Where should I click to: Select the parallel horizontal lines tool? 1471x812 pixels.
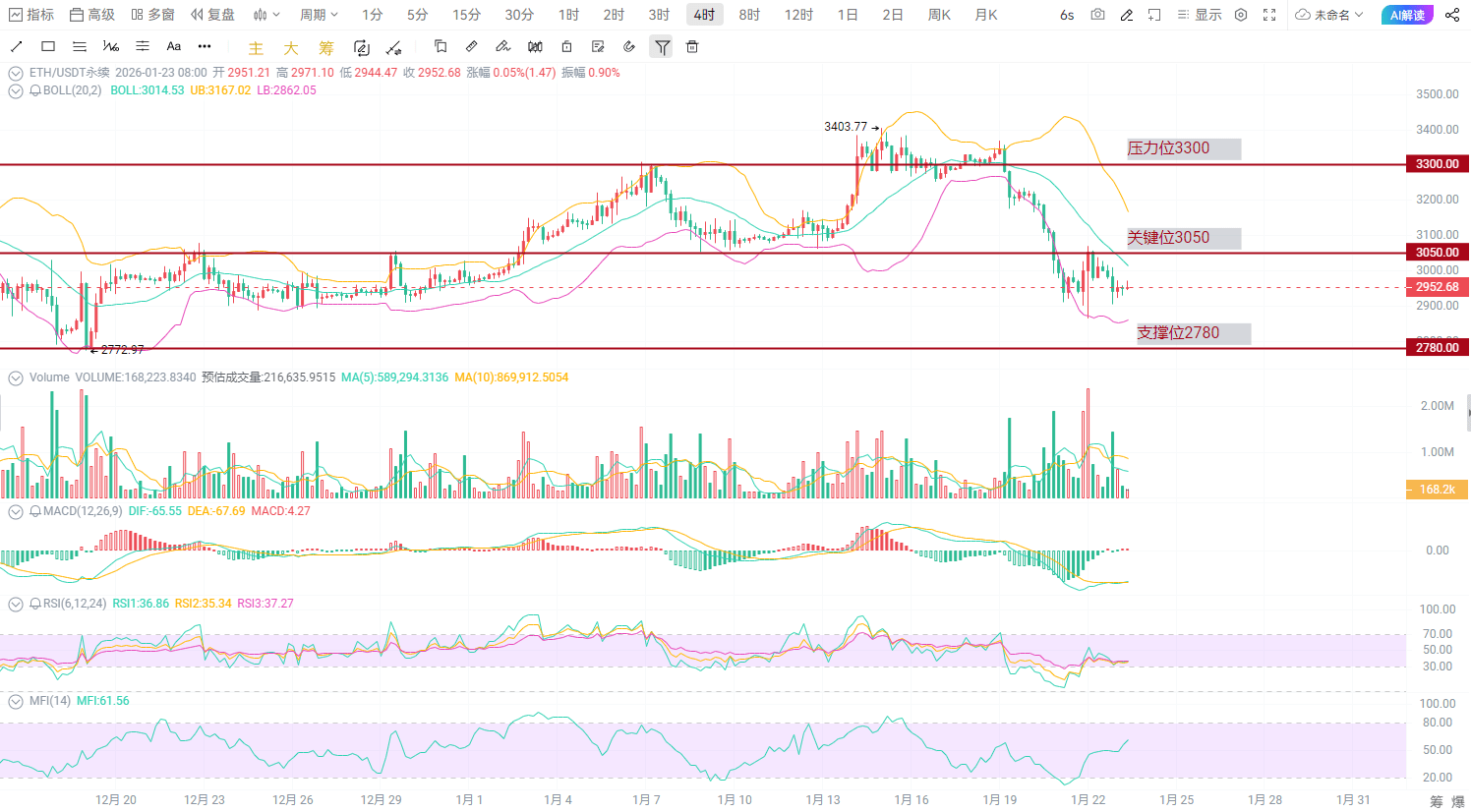pyautogui.click(x=80, y=46)
